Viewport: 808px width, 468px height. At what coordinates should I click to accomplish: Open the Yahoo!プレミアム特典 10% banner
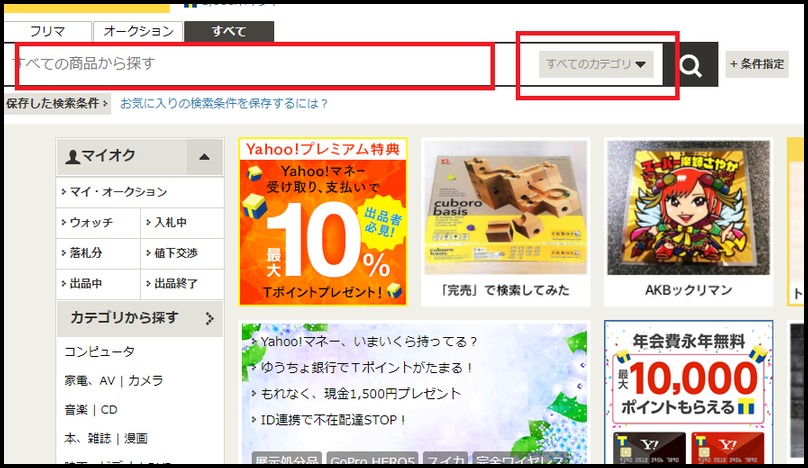click(323, 222)
